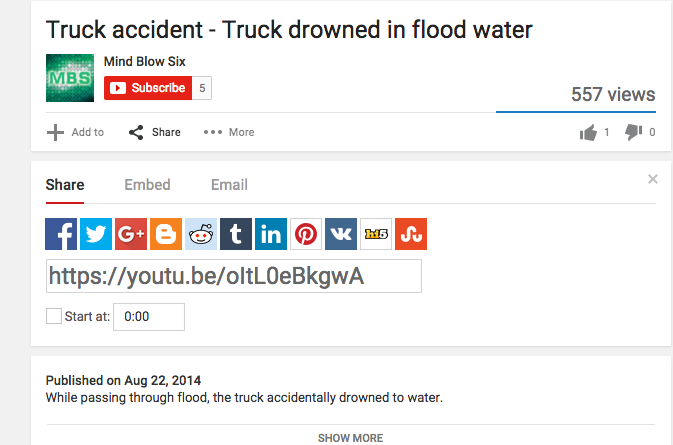Expand the More actions menu
The image size is (673, 445).
[x=229, y=132]
